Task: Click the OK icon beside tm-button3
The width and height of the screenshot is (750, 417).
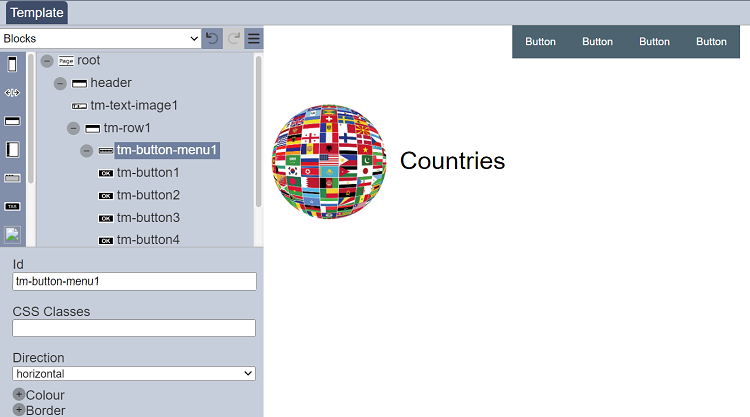Action: coord(106,219)
